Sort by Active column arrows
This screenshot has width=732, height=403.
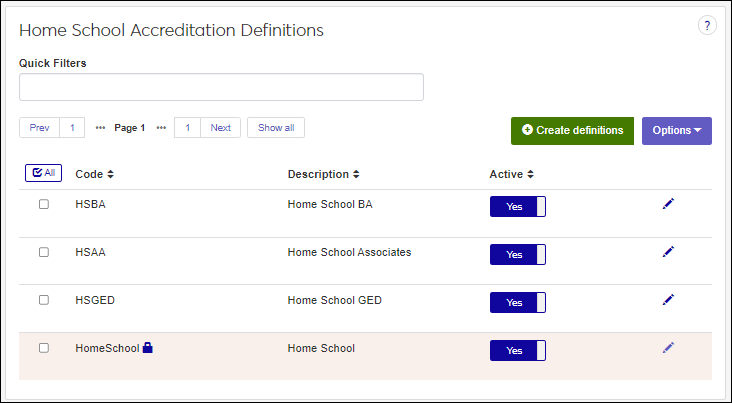(530, 174)
